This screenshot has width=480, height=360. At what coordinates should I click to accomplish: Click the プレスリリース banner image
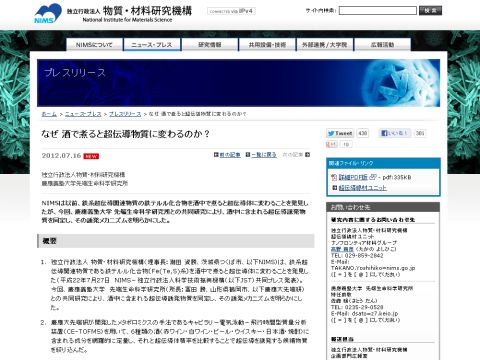(x=238, y=83)
